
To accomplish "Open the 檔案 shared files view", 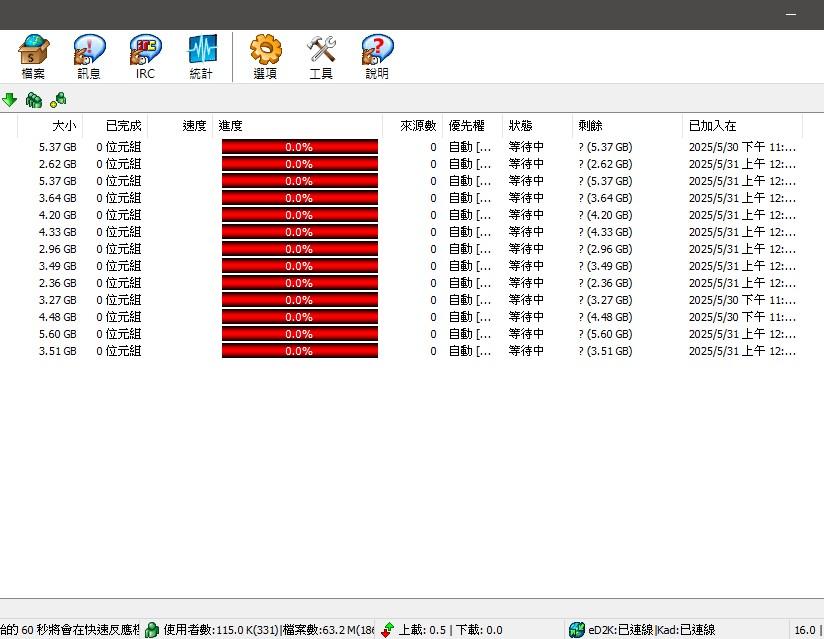I will point(33,57).
